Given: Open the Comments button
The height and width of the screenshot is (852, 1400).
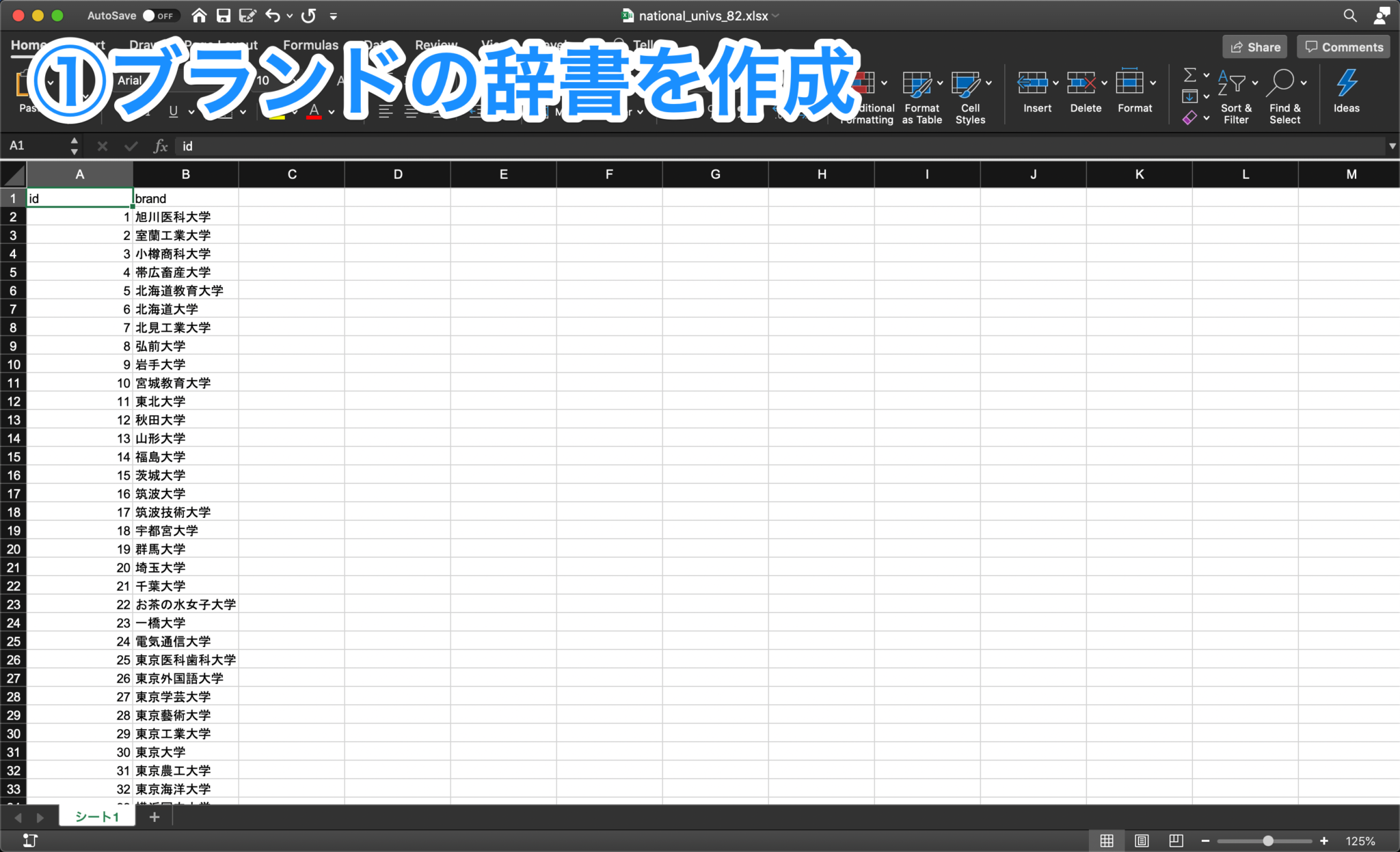Looking at the screenshot, I should coord(1343,47).
